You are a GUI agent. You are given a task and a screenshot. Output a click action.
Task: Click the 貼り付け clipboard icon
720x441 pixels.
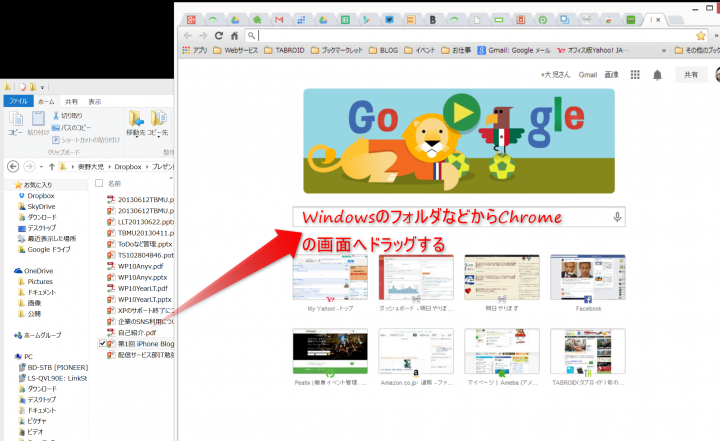(38, 123)
